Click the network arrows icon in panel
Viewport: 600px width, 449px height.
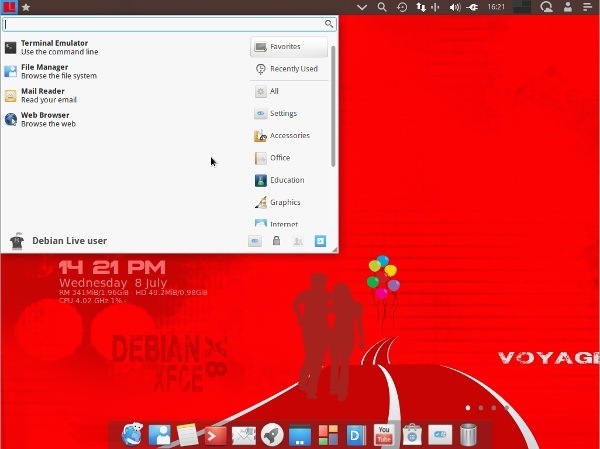pyautogui.click(x=420, y=7)
